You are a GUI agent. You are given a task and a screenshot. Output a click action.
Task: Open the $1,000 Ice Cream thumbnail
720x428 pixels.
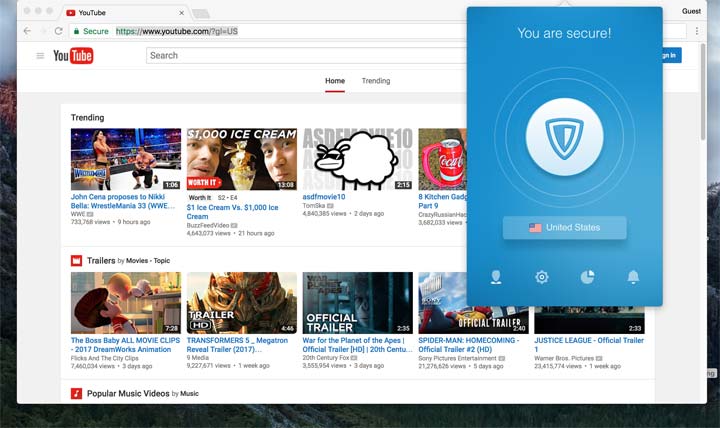tap(242, 159)
